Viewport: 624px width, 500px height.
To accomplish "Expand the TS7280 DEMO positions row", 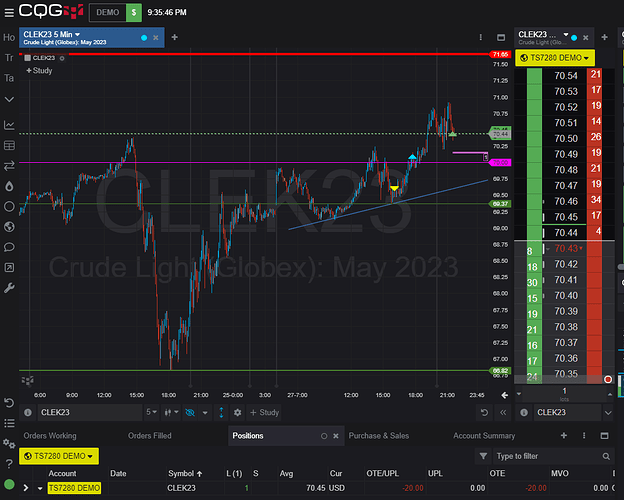I will 41,488.
